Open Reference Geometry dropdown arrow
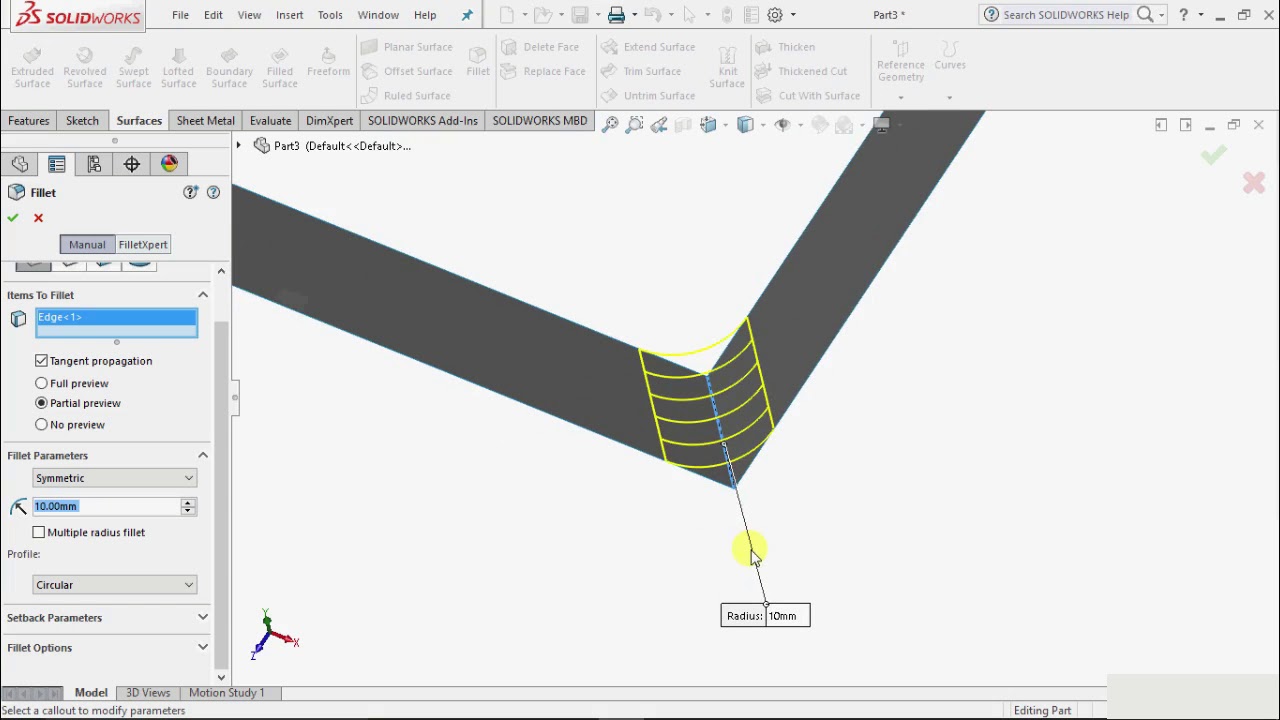 901,97
